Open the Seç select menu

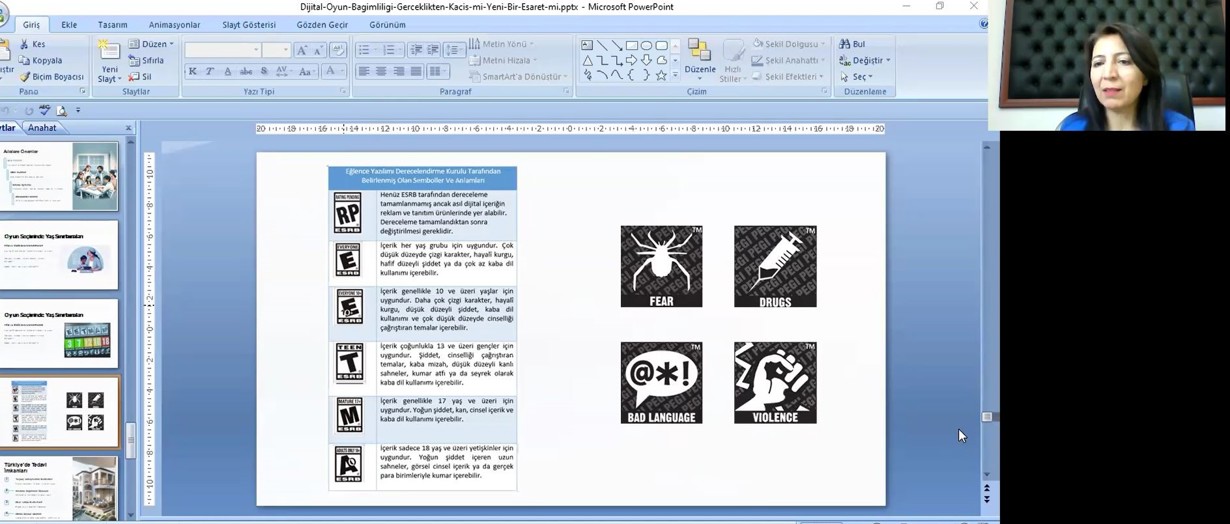tap(856, 76)
